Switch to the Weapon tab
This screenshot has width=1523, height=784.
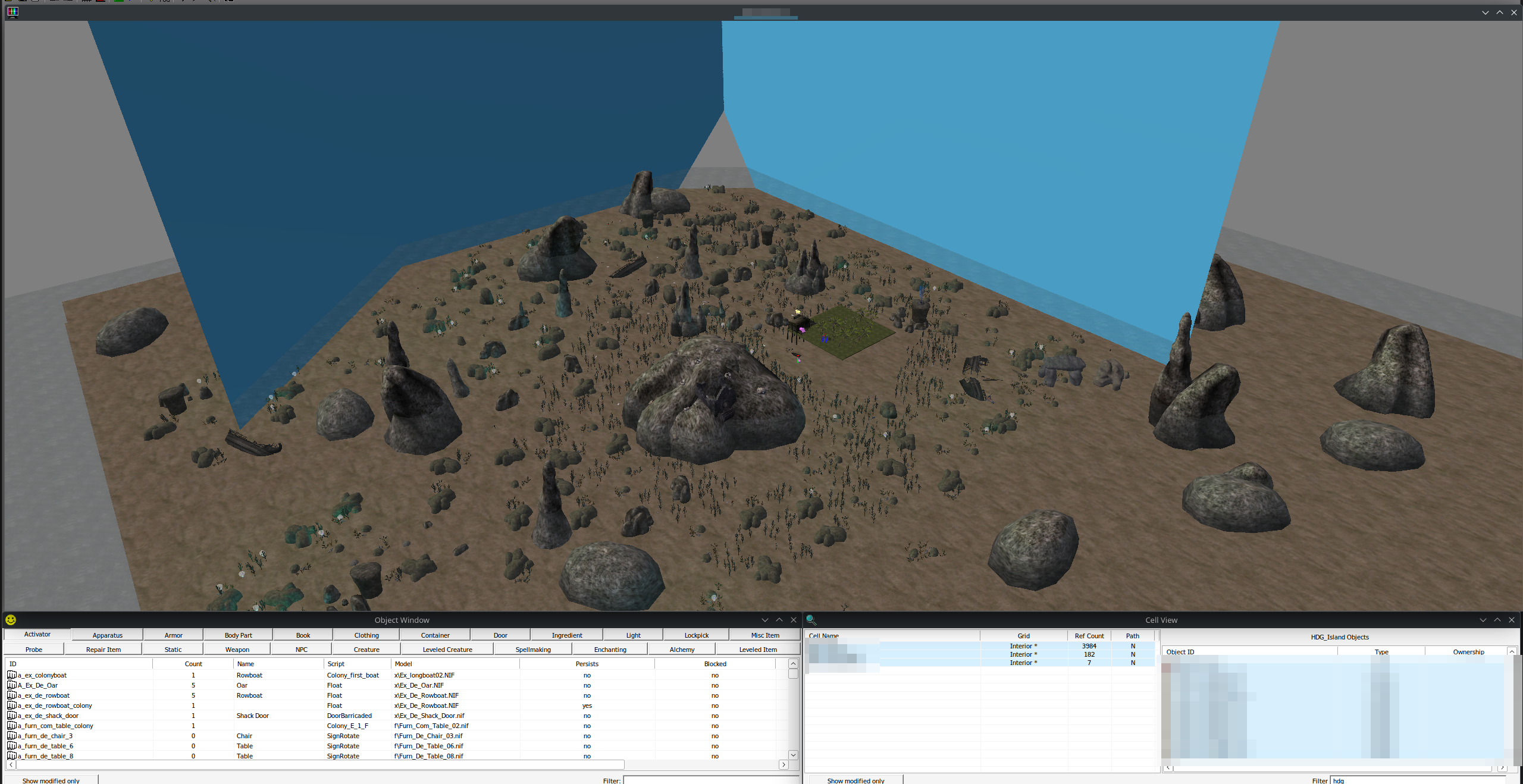pyautogui.click(x=237, y=650)
